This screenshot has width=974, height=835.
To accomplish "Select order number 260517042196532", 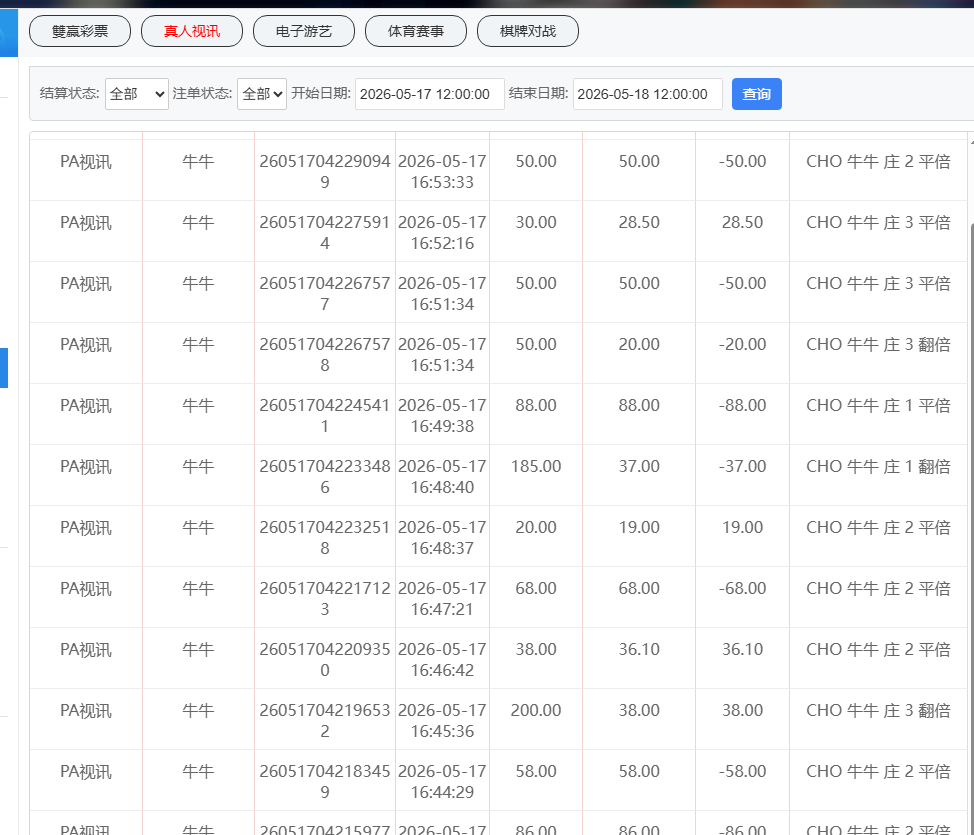I will coord(325,720).
